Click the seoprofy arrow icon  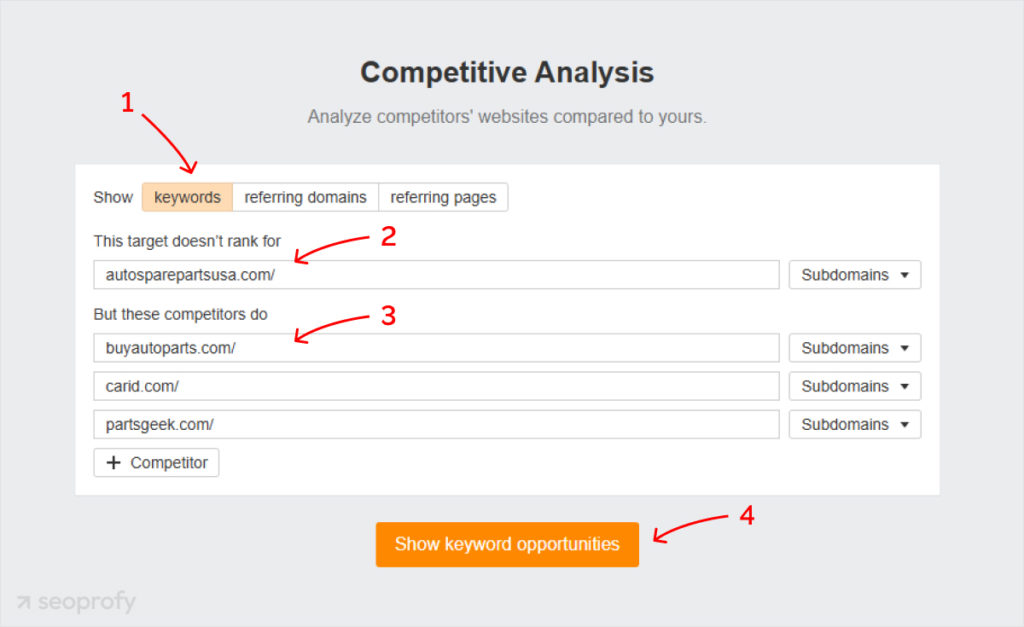pyautogui.click(x=24, y=602)
